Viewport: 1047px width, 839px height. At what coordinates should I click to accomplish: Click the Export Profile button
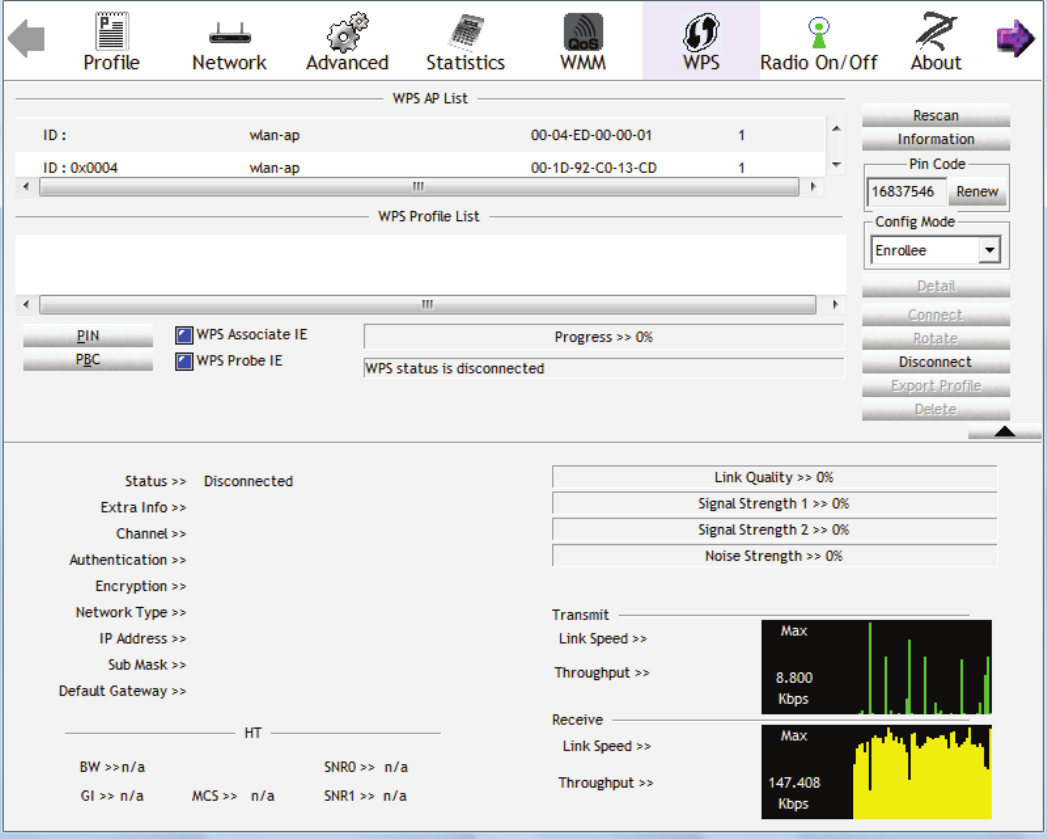(x=935, y=385)
